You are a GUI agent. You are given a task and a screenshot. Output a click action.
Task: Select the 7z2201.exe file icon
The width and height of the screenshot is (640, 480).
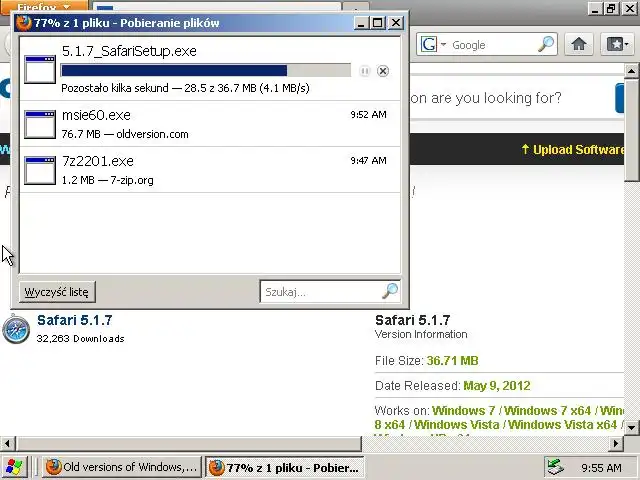40,170
